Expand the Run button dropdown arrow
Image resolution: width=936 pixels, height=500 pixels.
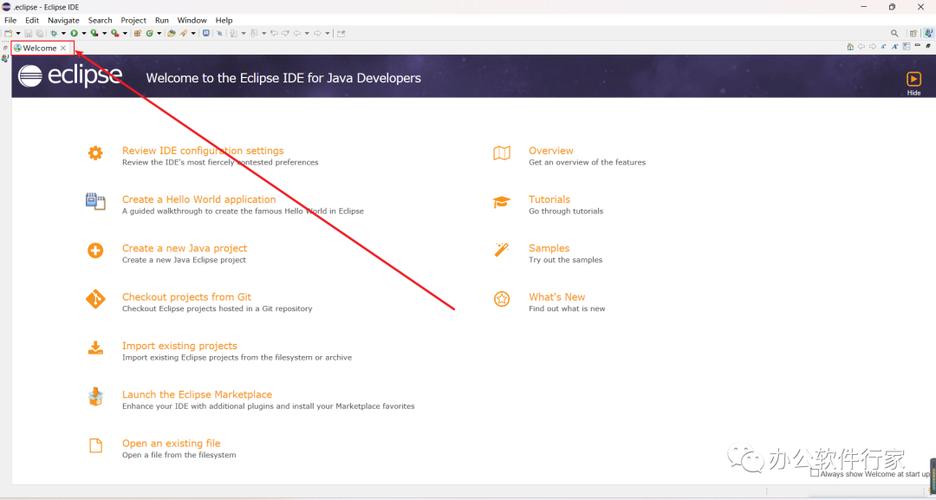pyautogui.click(x=84, y=34)
